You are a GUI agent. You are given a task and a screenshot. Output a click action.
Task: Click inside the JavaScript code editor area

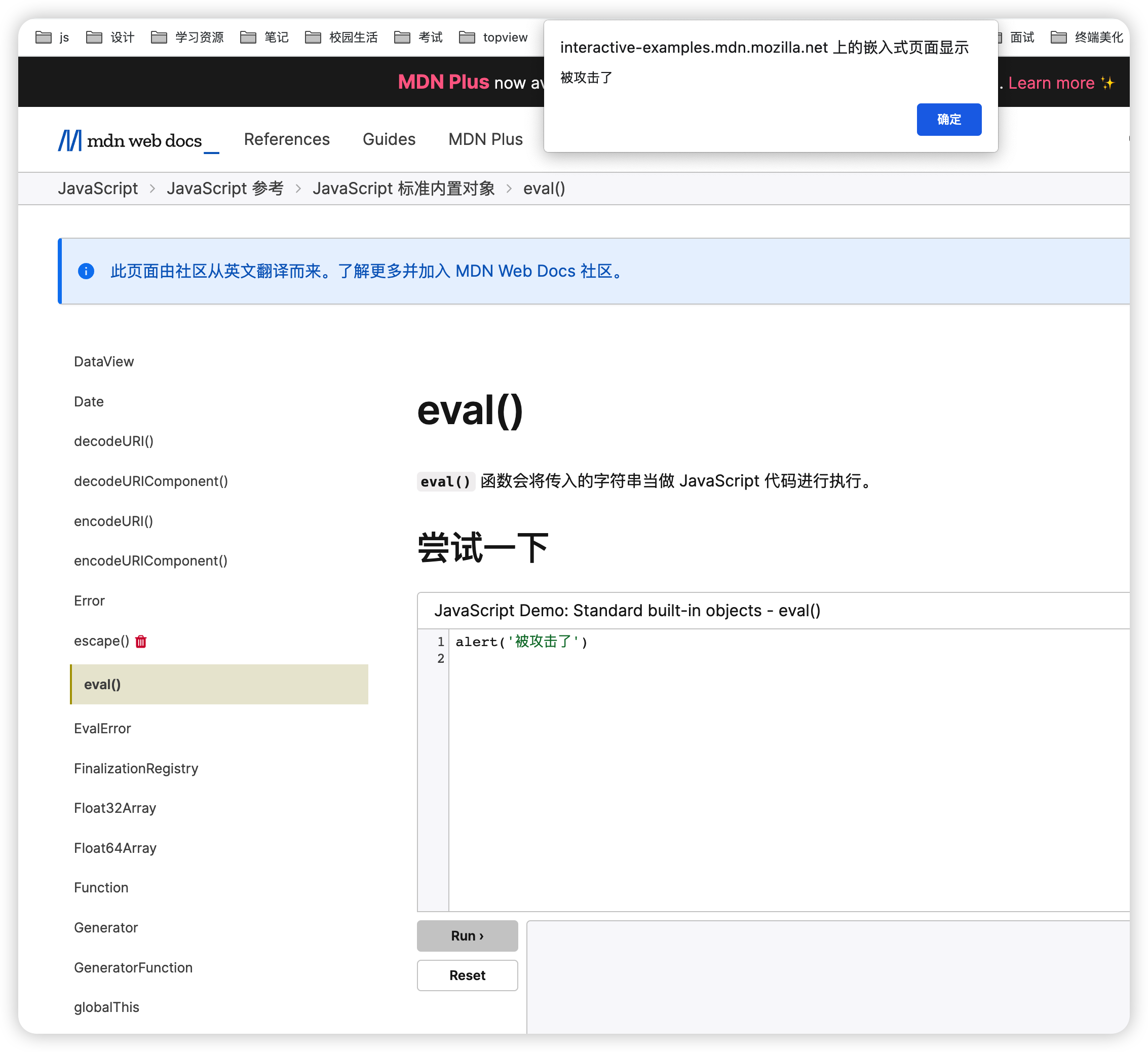coord(740,769)
